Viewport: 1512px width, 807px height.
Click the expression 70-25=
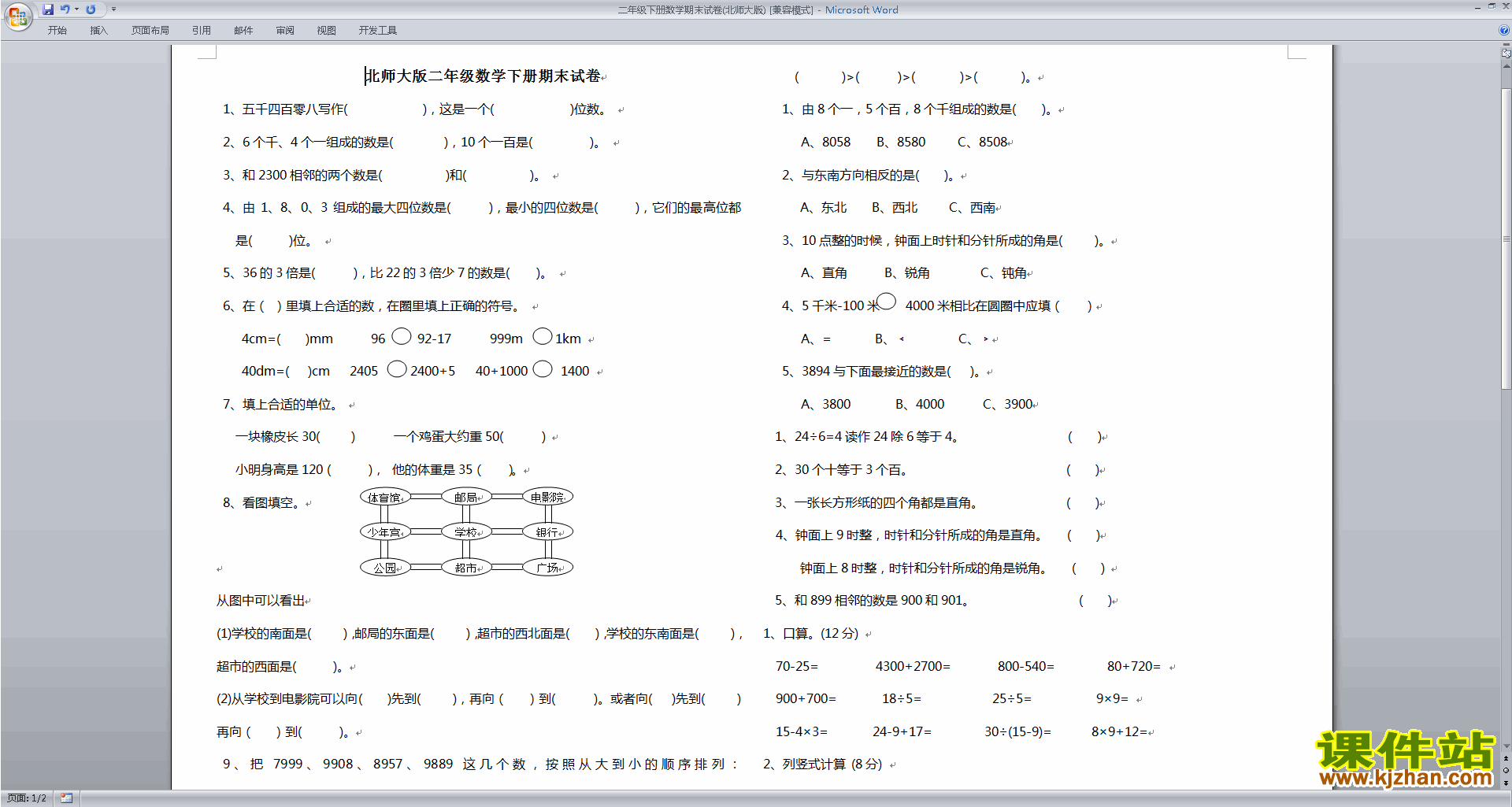coord(797,666)
